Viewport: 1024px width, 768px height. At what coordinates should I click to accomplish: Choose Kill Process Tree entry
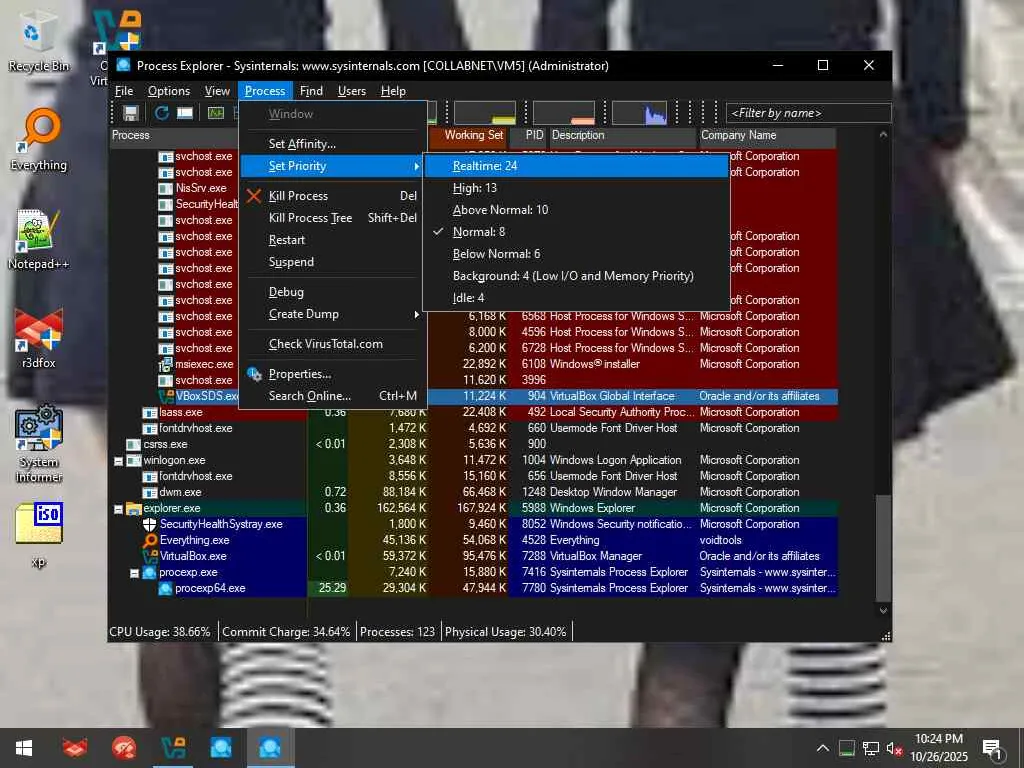tap(334, 218)
